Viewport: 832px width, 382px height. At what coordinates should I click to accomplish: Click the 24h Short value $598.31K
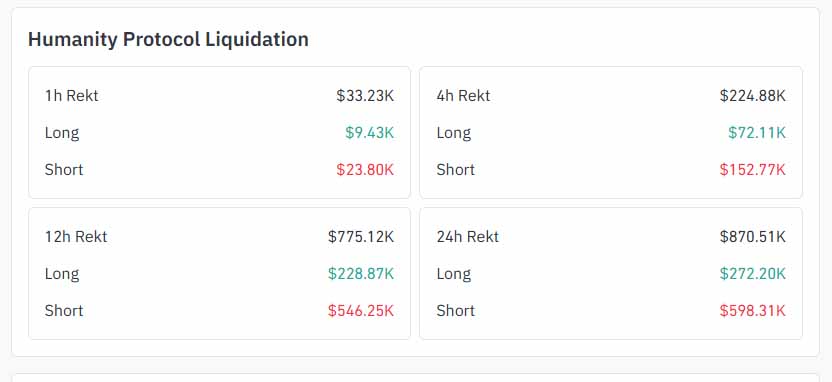click(x=752, y=310)
